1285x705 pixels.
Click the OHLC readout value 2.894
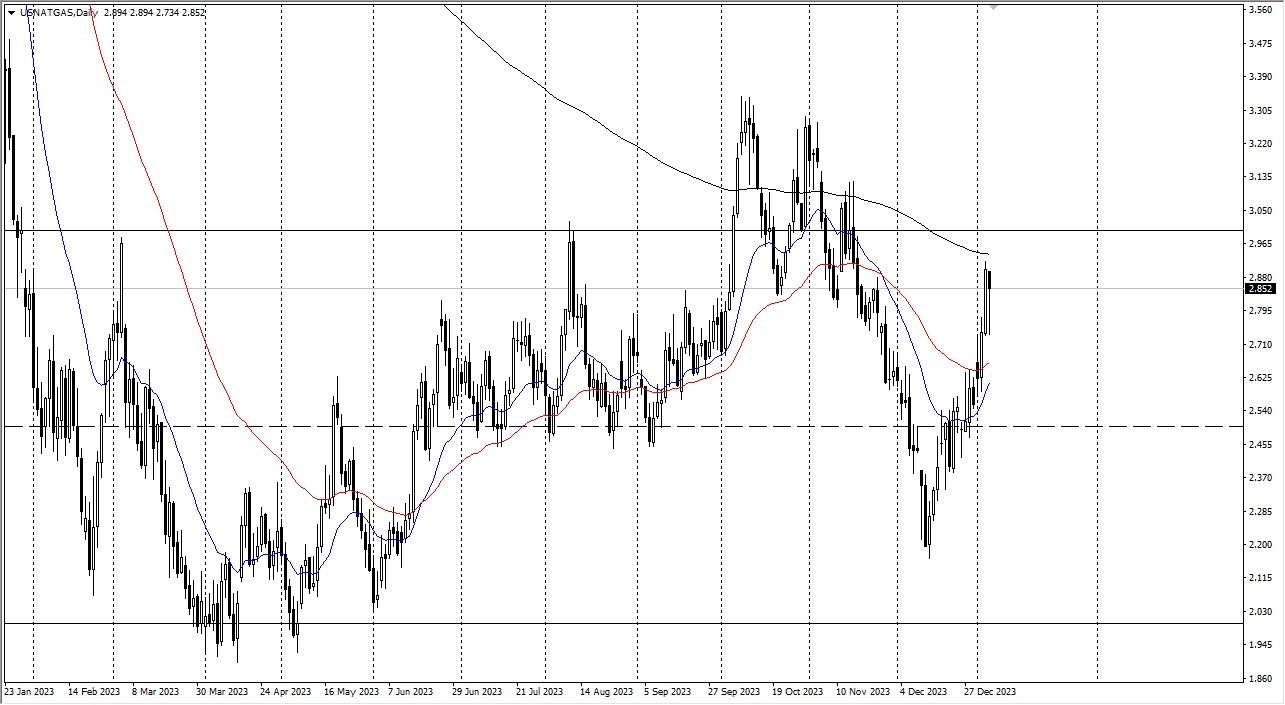click(x=118, y=13)
